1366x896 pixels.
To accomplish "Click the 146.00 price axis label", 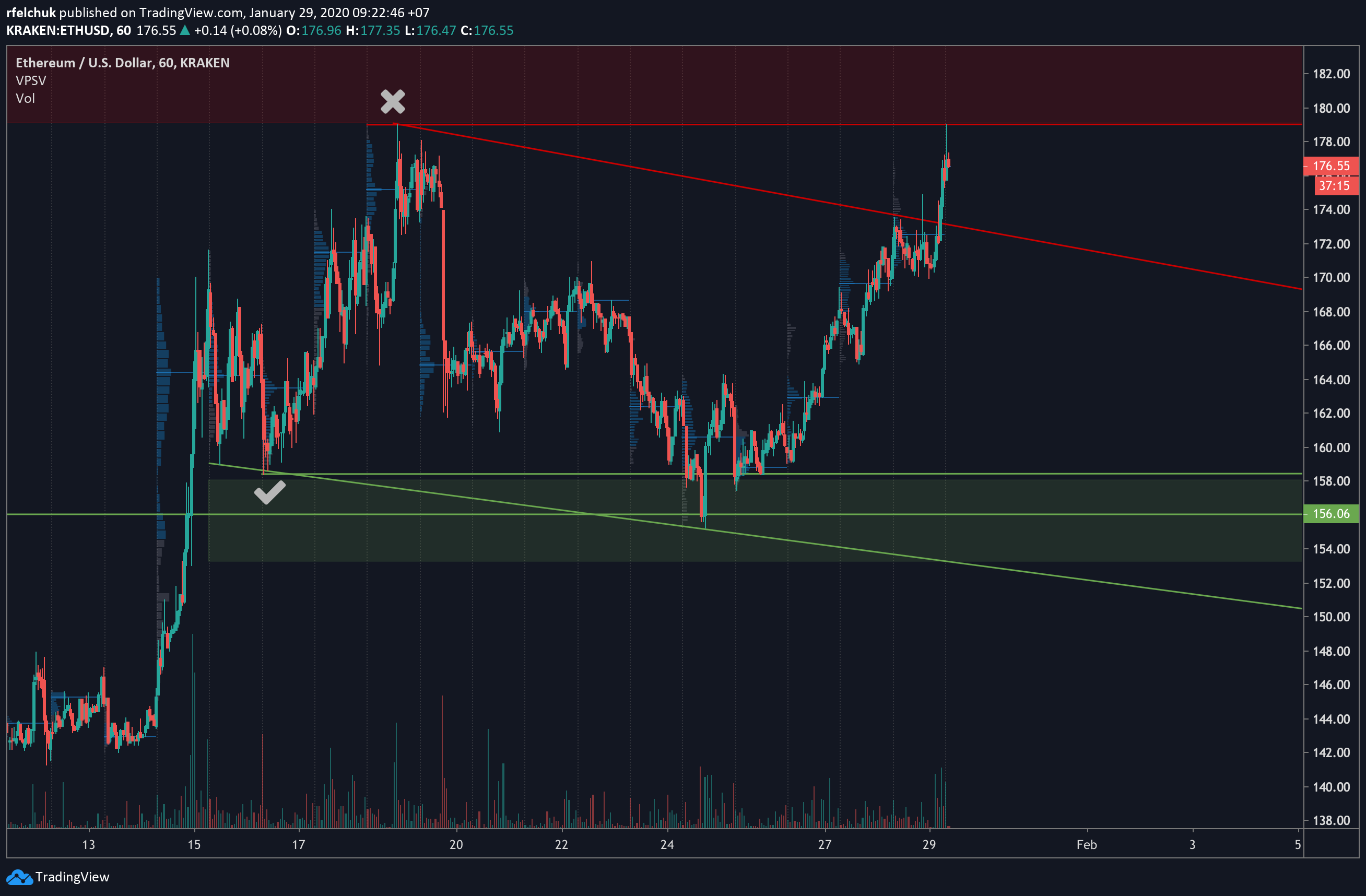I will pos(1332,684).
